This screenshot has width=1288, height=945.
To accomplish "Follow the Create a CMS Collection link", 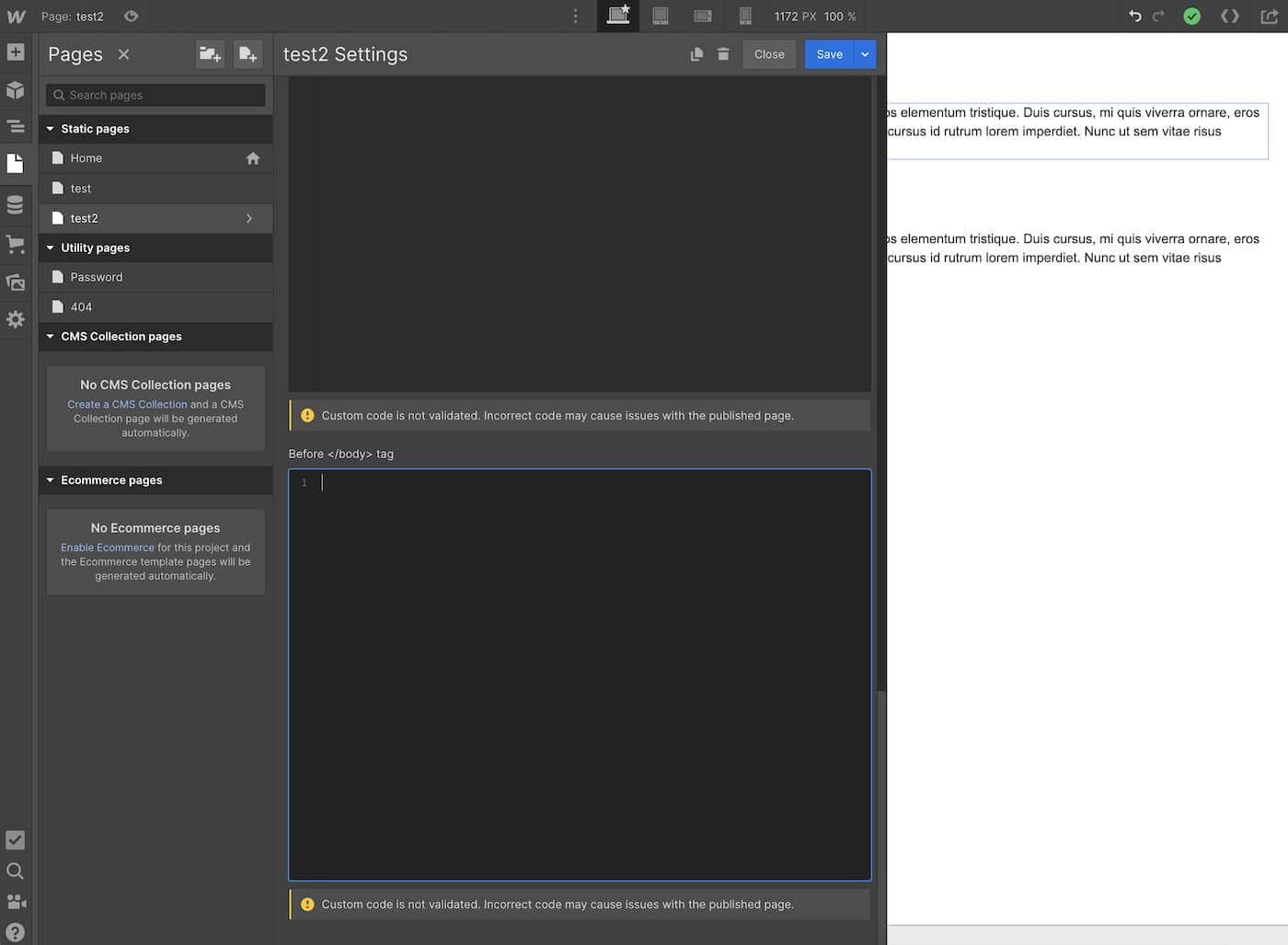I will pos(127,404).
